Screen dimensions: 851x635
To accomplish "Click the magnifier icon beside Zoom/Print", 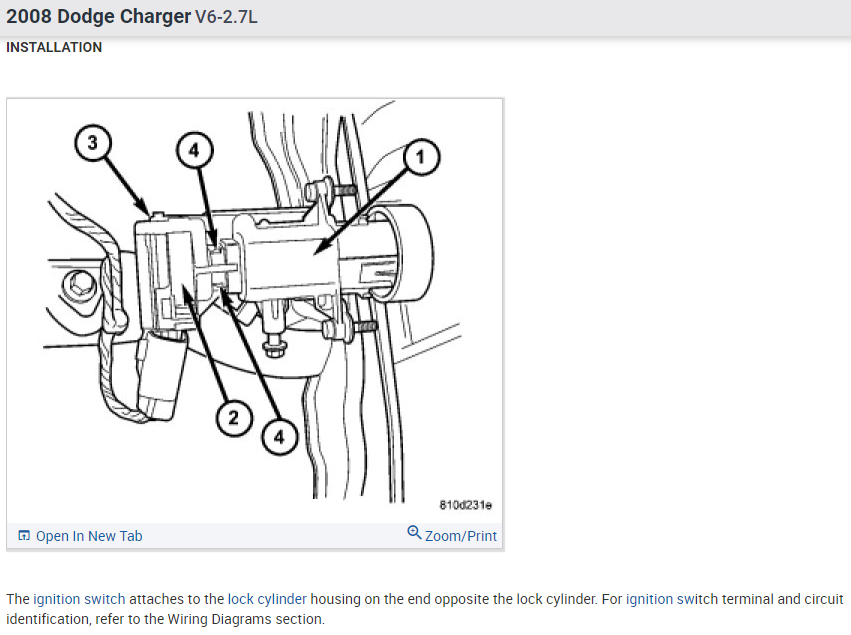I will coord(414,532).
